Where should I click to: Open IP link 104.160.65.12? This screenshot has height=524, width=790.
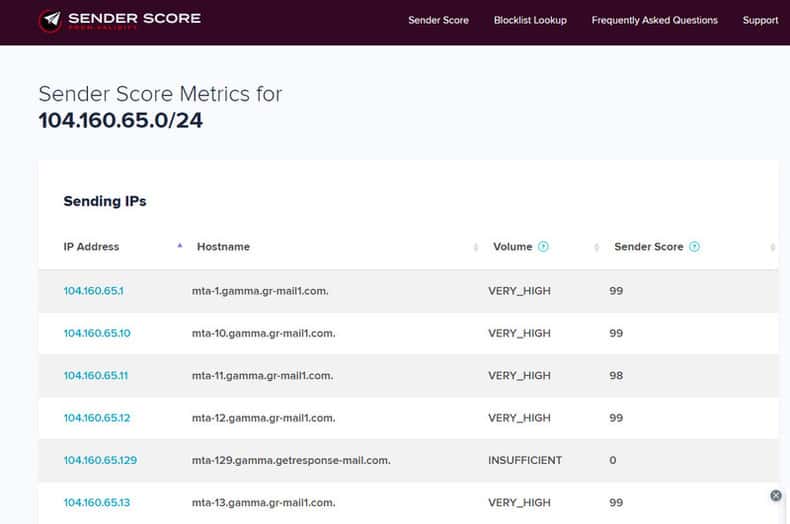pos(97,418)
